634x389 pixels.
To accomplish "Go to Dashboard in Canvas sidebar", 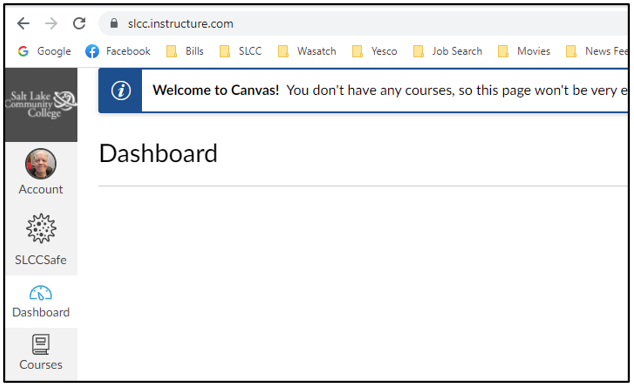I will [x=41, y=302].
